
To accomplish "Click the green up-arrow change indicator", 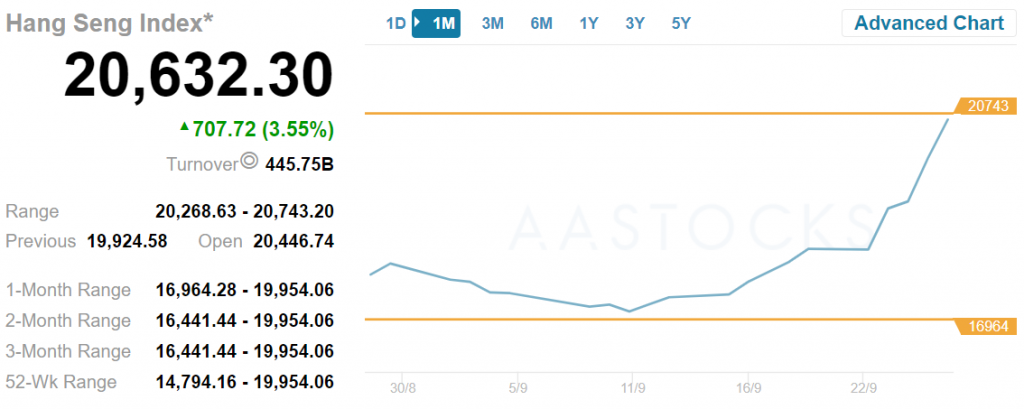I will pos(183,127).
